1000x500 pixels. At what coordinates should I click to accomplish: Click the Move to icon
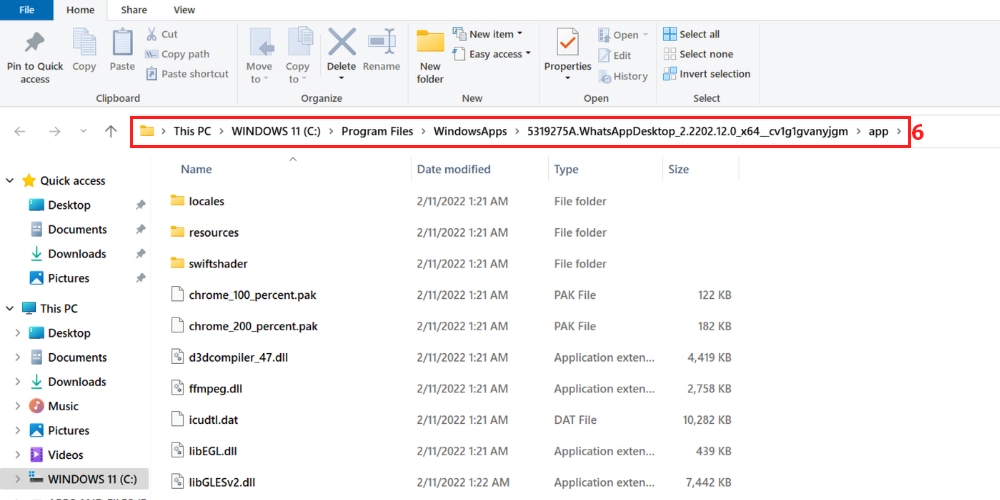click(260, 42)
